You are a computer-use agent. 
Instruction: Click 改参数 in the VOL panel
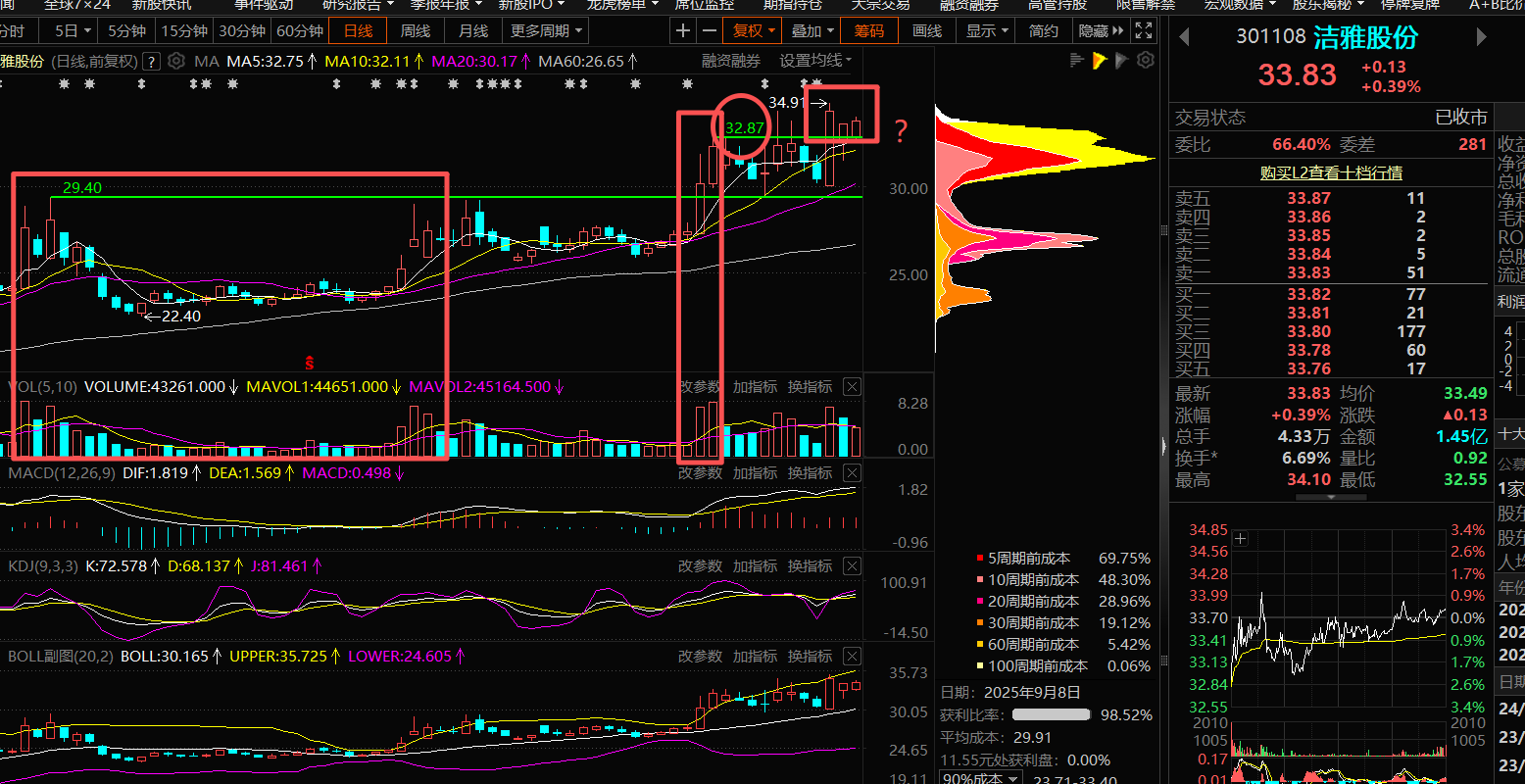[x=700, y=386]
